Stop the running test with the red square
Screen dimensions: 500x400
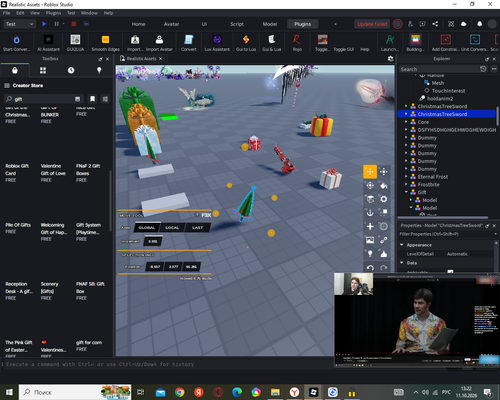tap(74, 24)
